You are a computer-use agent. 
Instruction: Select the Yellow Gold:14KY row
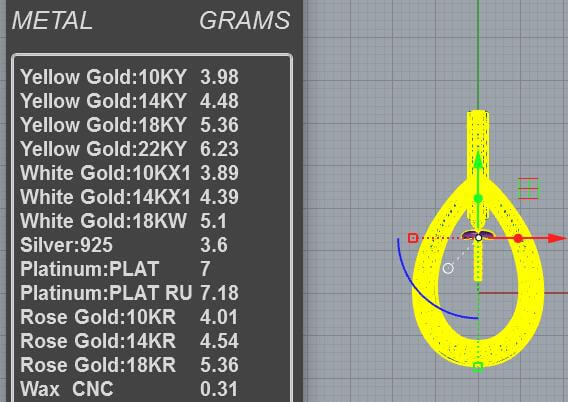(129, 101)
